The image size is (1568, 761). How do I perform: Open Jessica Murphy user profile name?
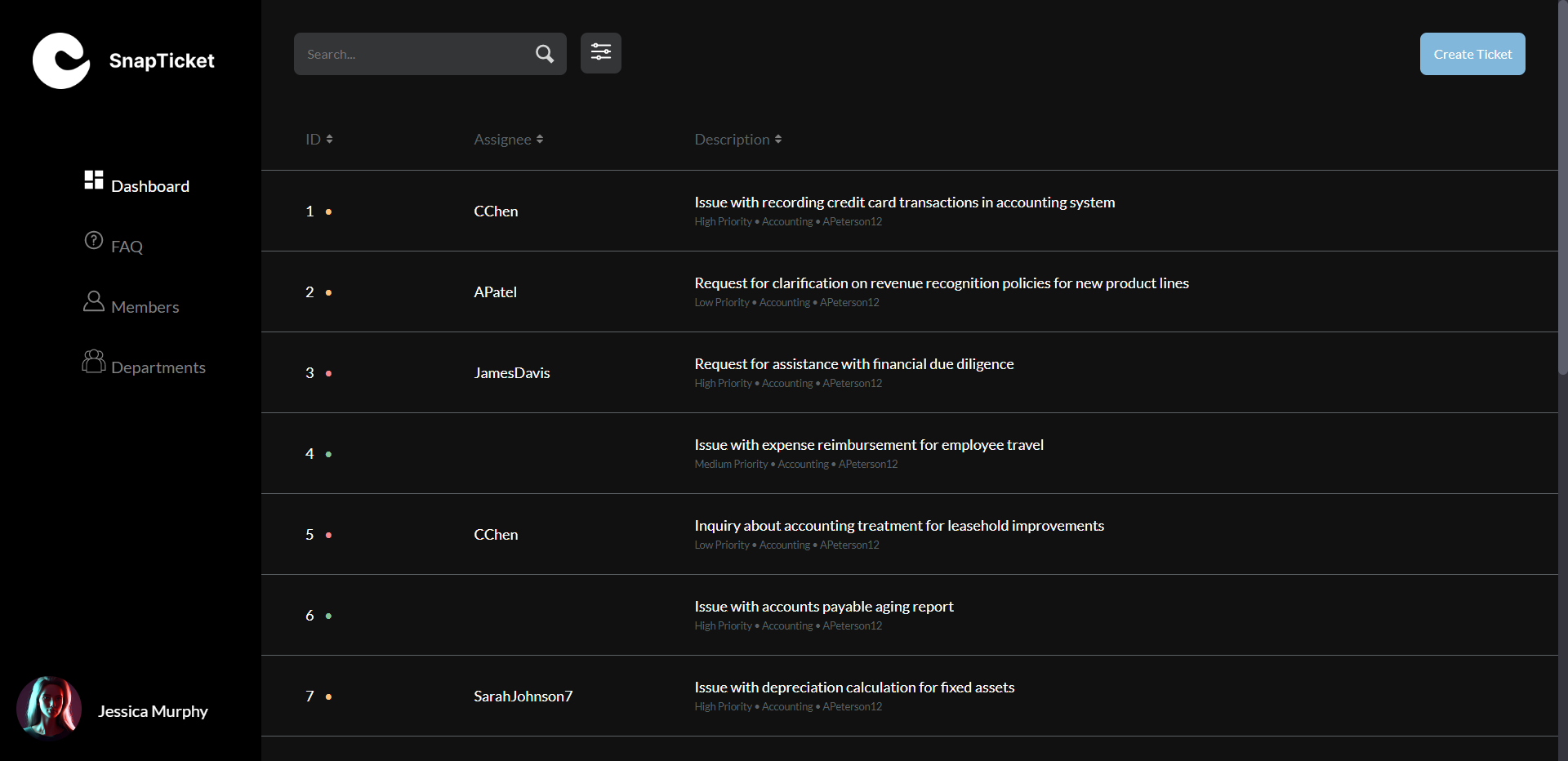coord(153,711)
